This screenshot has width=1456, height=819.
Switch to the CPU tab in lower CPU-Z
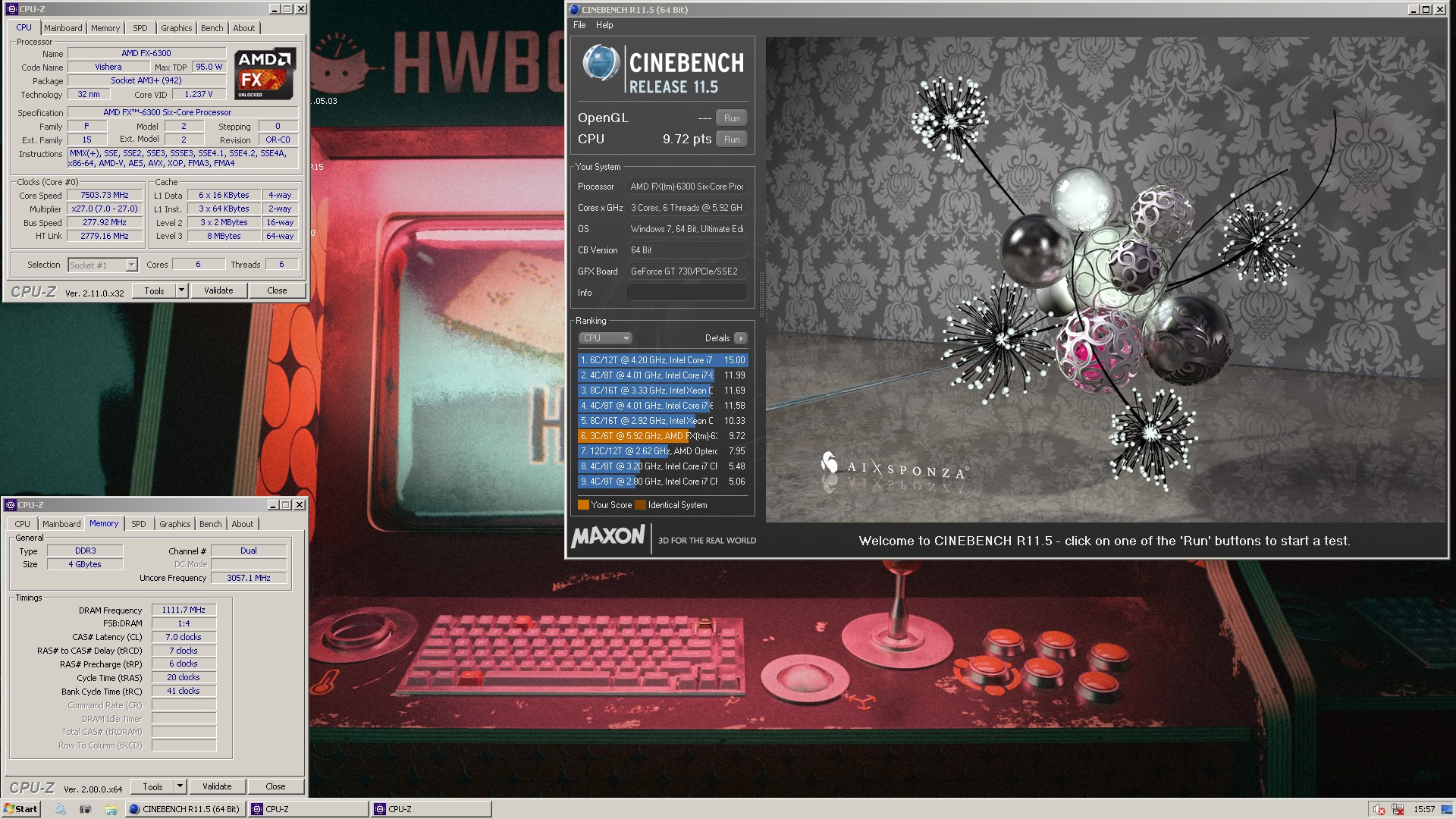(23, 524)
